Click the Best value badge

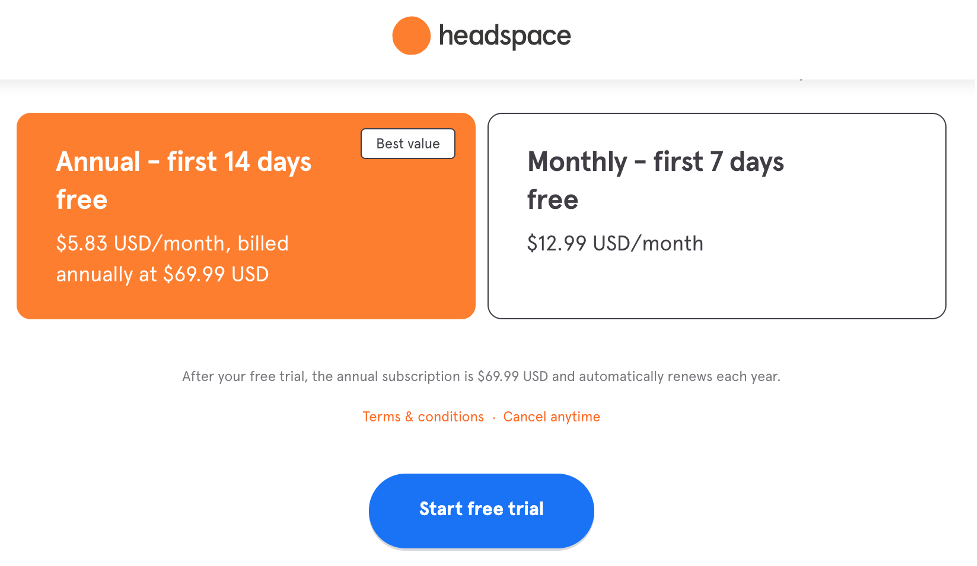(408, 143)
